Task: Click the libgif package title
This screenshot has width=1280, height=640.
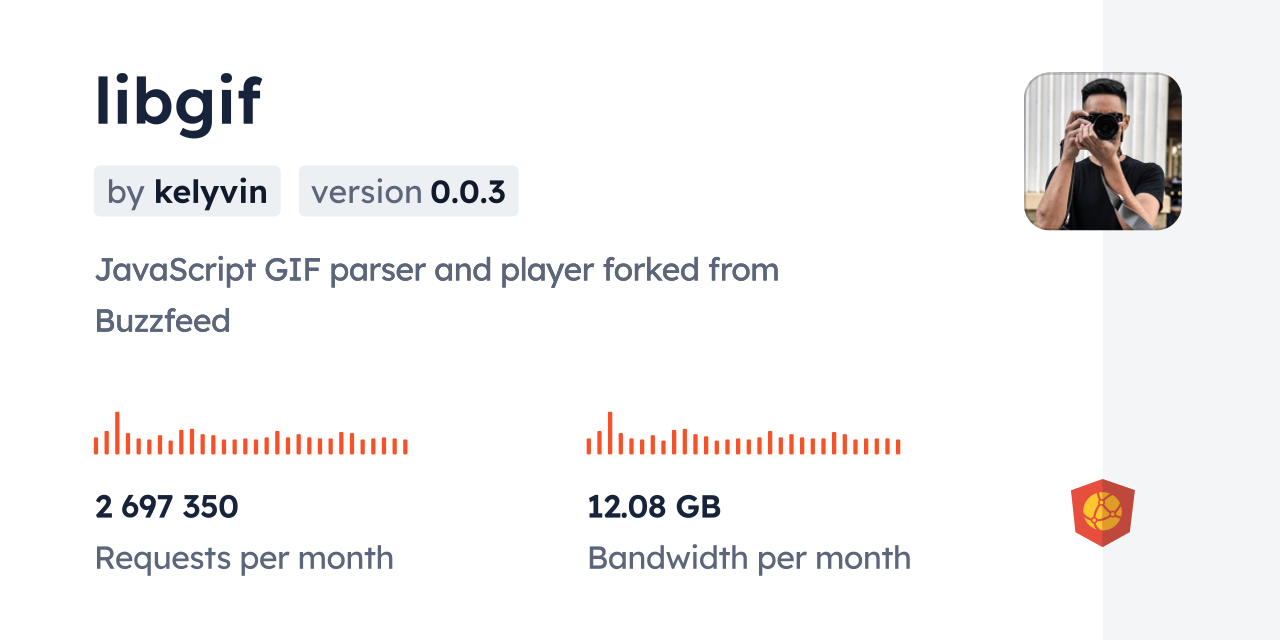Action: click(x=178, y=102)
